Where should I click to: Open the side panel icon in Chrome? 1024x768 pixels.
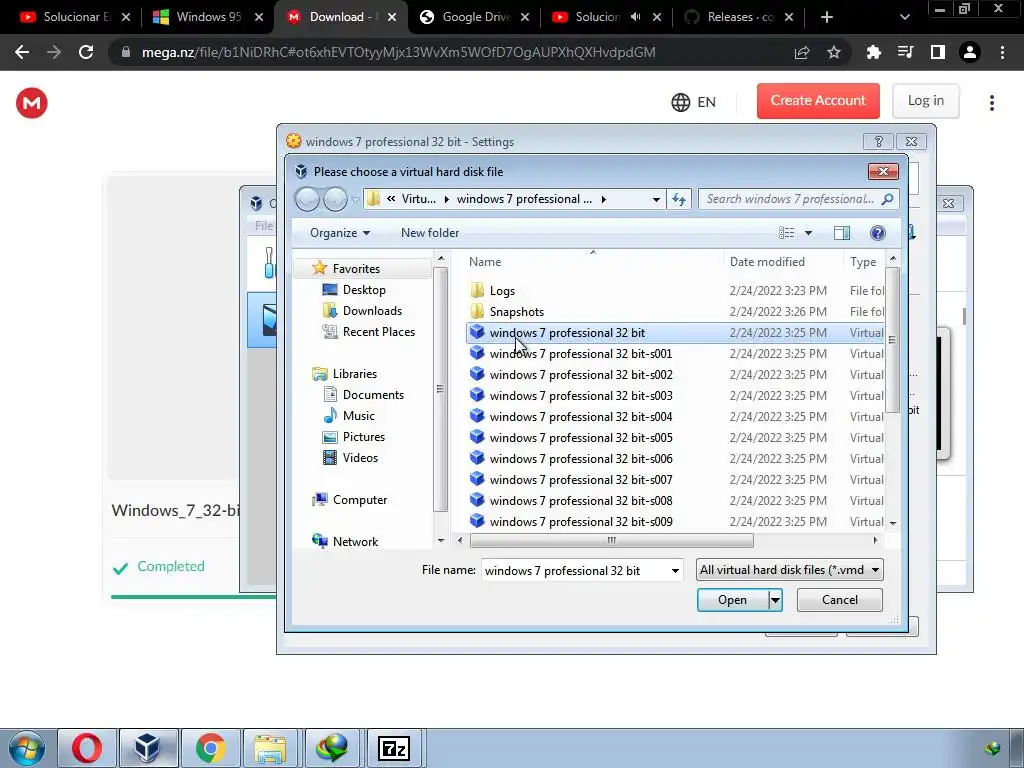point(938,52)
